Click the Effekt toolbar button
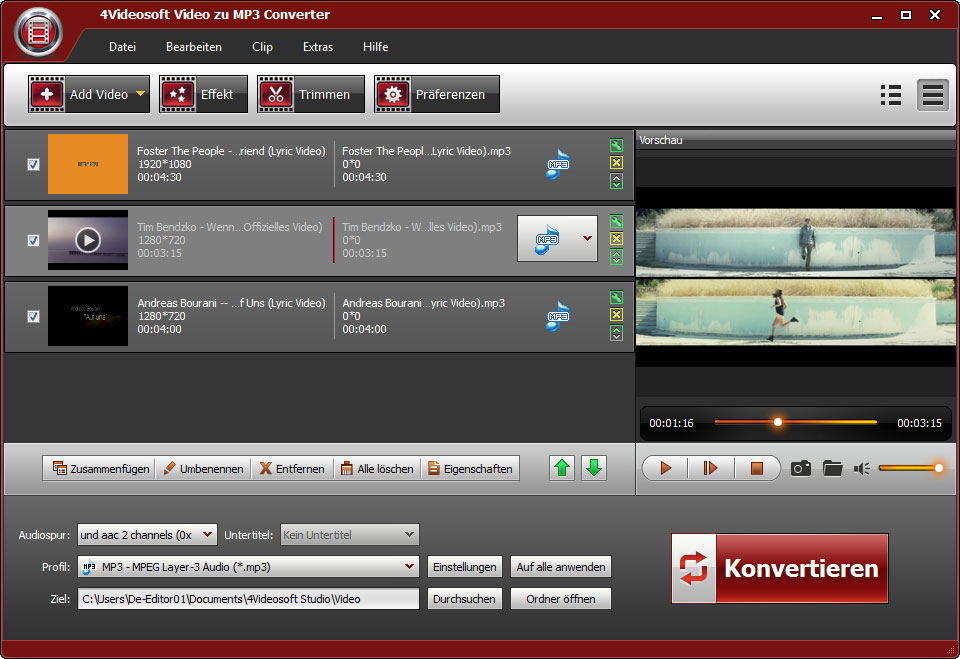960x659 pixels. pyautogui.click(x=203, y=94)
